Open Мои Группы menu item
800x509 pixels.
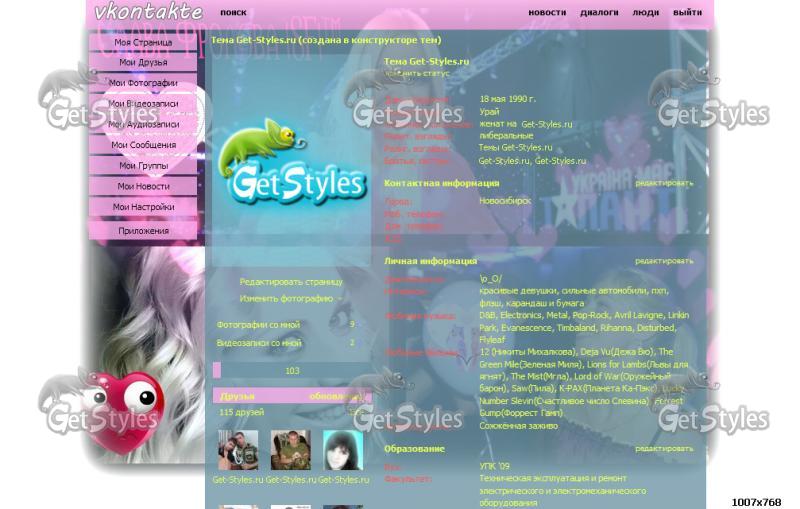pos(143,166)
